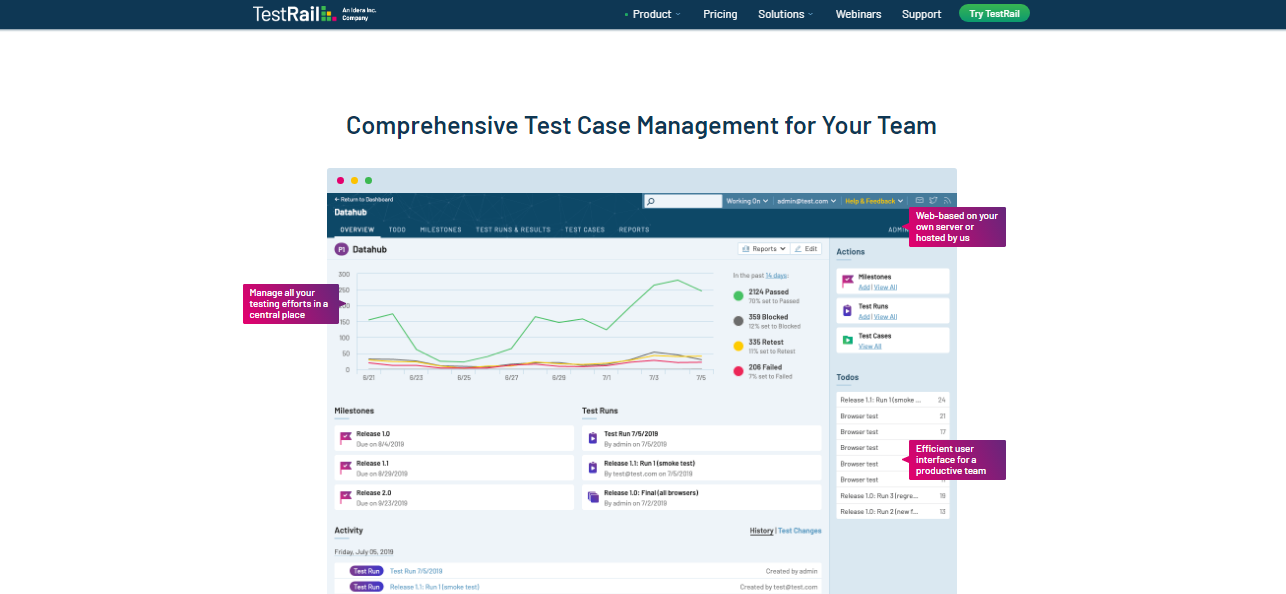Click the red window dot in mockup

pos(340,181)
